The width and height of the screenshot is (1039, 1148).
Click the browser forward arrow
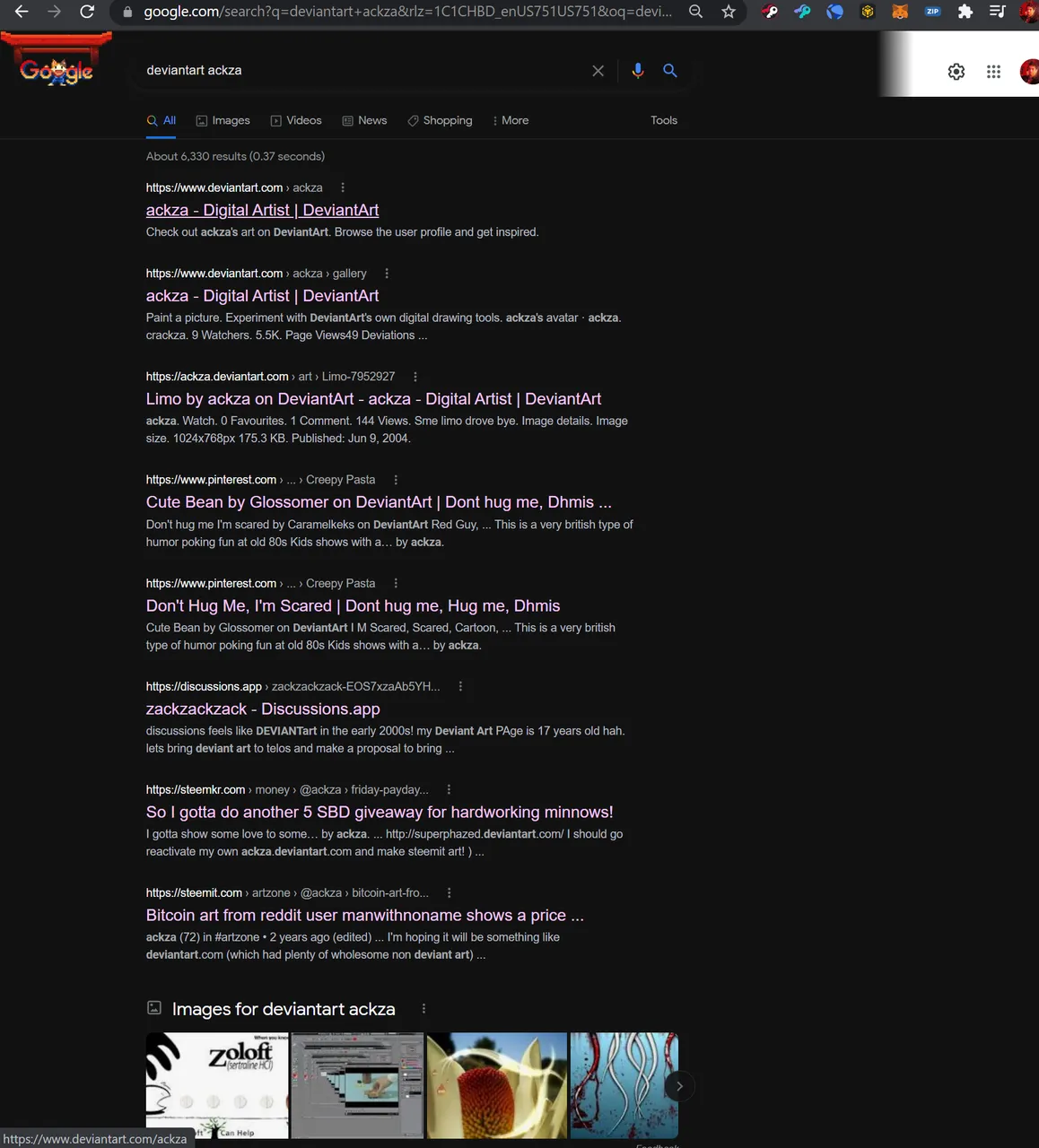[54, 12]
